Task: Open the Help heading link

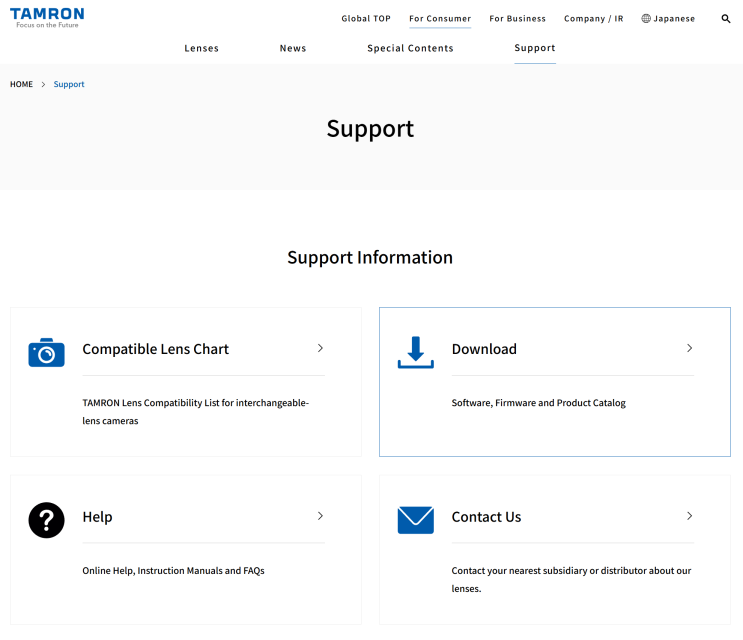Action: (97, 517)
